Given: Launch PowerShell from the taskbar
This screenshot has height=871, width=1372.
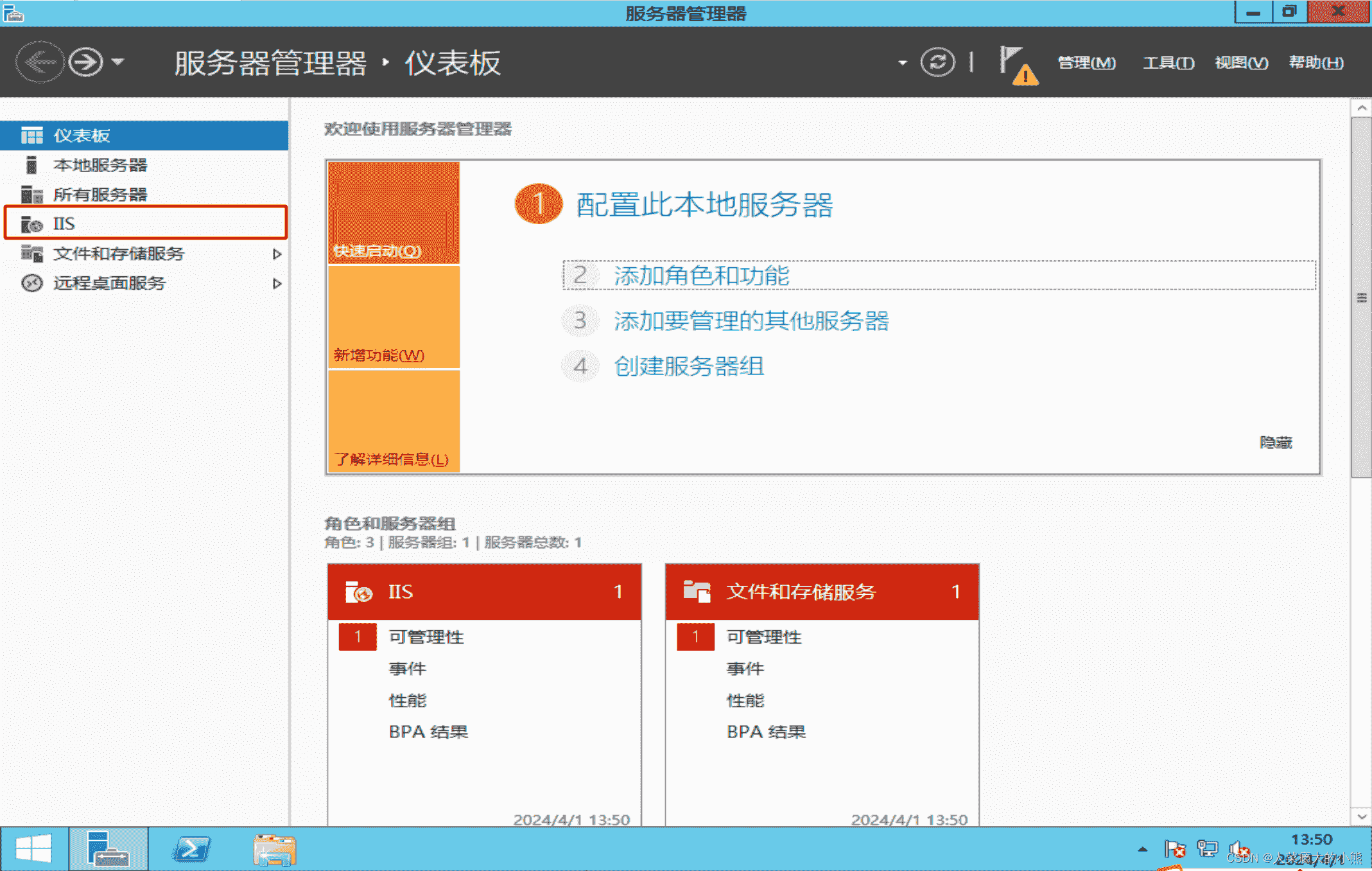Looking at the screenshot, I should tap(191, 849).
